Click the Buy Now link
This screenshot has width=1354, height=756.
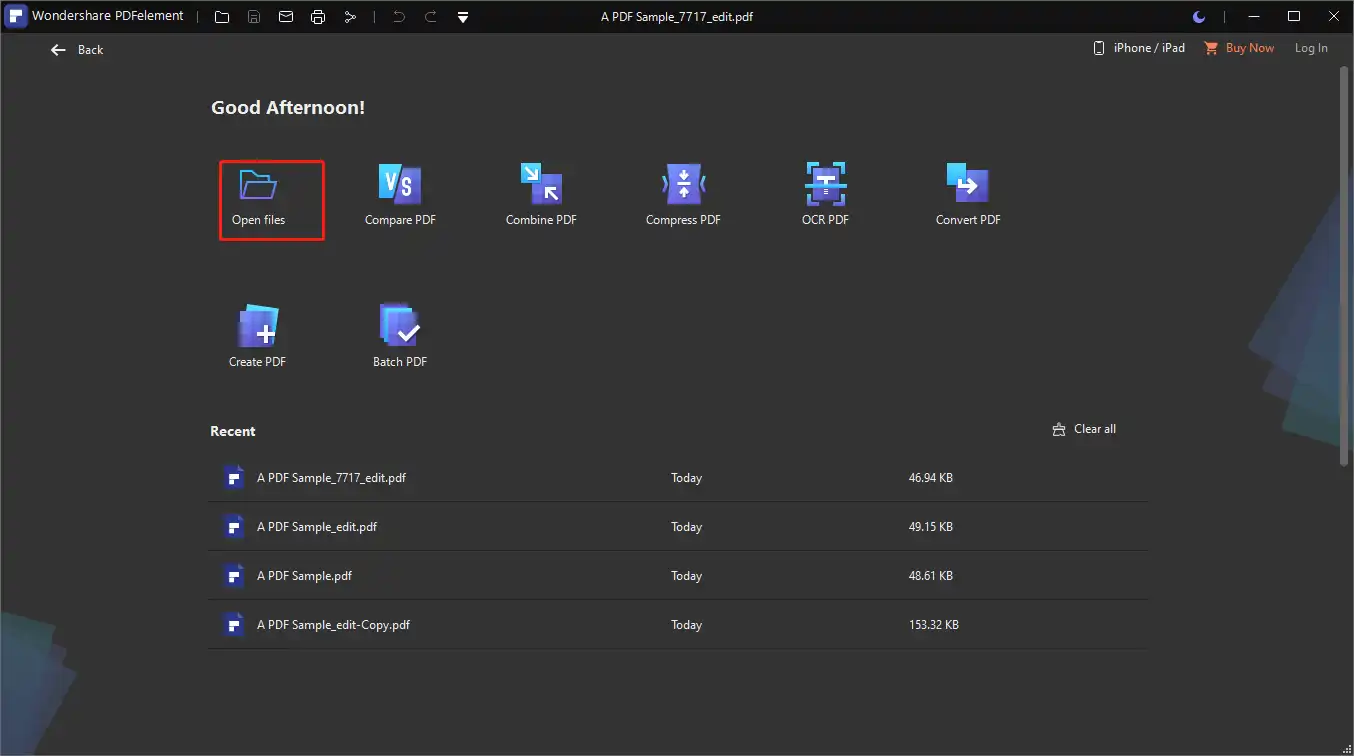[1239, 48]
